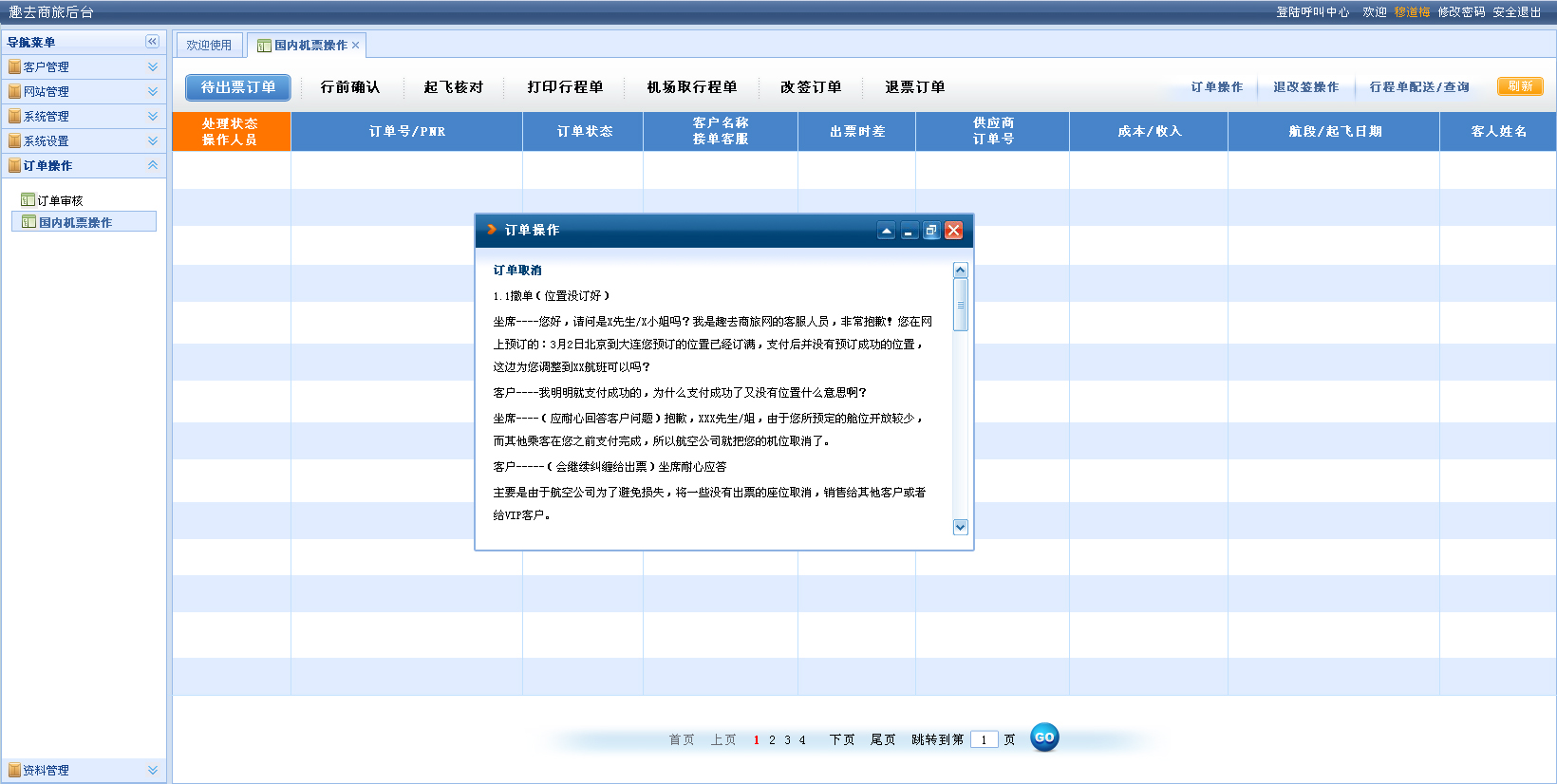Viewport: 1557px width, 784px height.
Task: Switch to the 欢迎使用 tab
Action: tap(209, 46)
